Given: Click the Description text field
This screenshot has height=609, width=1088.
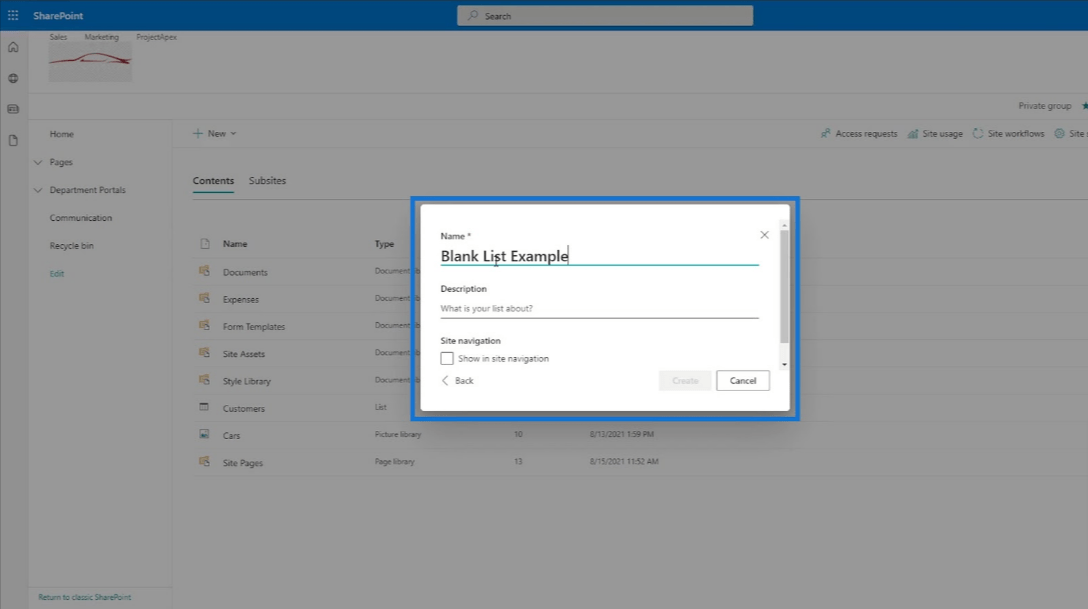Looking at the screenshot, I should [x=599, y=309].
